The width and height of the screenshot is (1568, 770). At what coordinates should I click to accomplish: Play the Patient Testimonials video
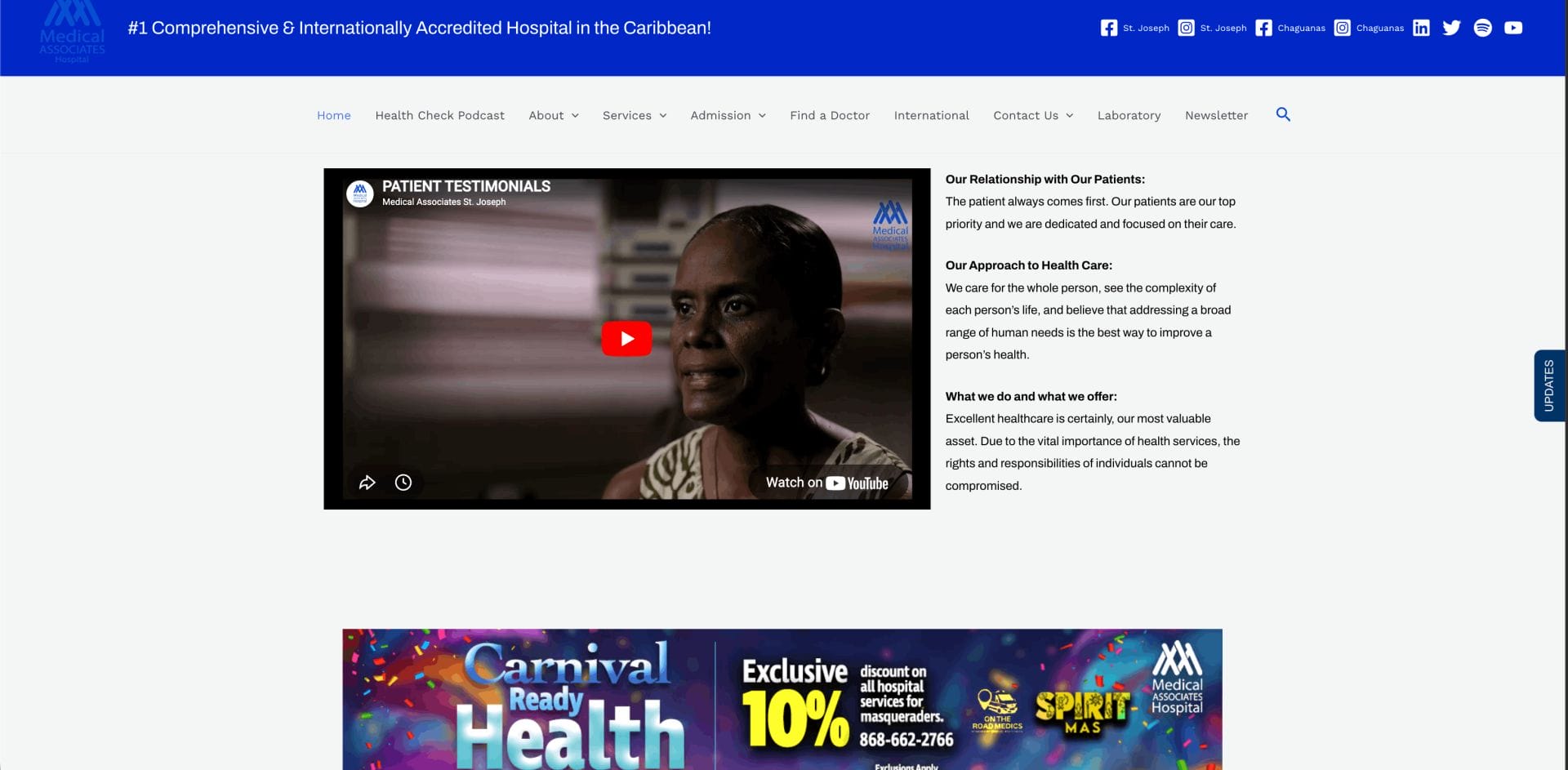pyautogui.click(x=626, y=339)
